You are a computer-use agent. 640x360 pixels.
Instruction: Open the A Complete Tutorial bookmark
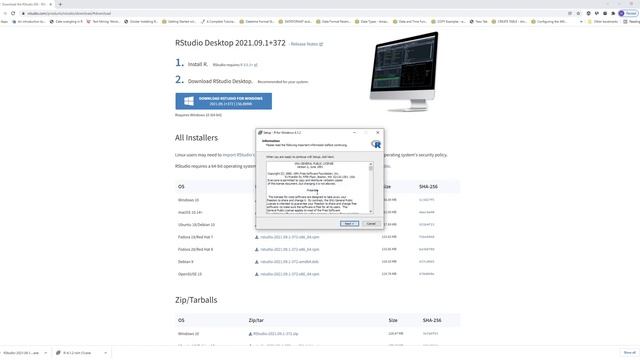[x=218, y=22]
